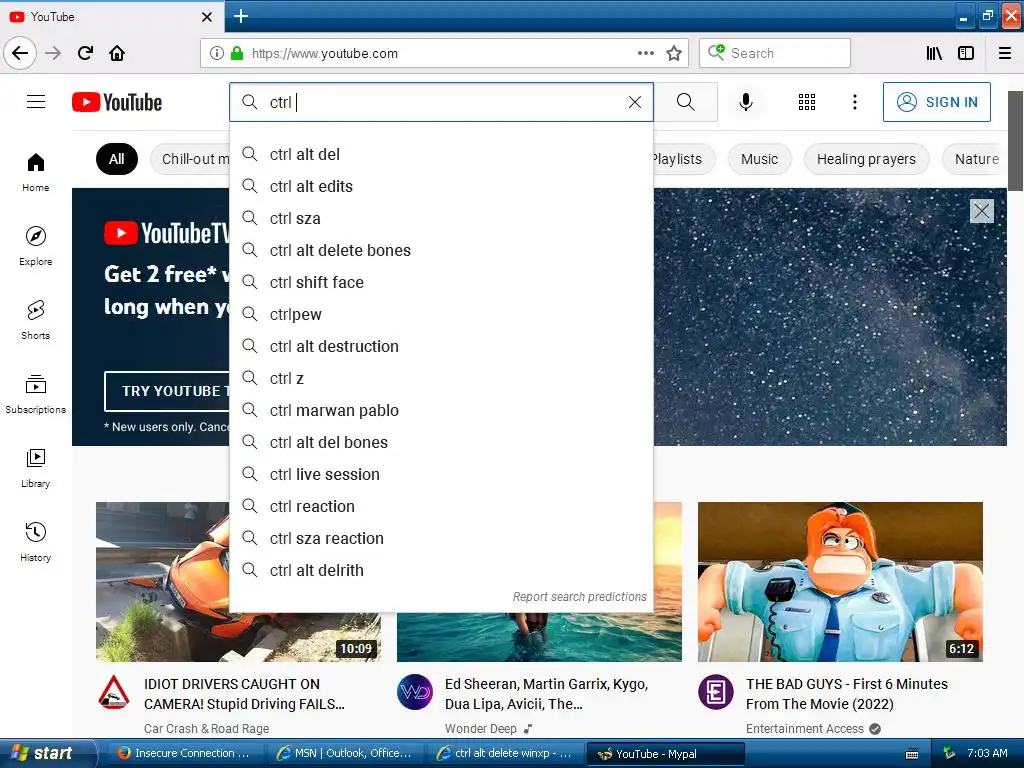The image size is (1024, 768).
Task: Select the Healing prayers filter chip
Action: click(x=866, y=159)
